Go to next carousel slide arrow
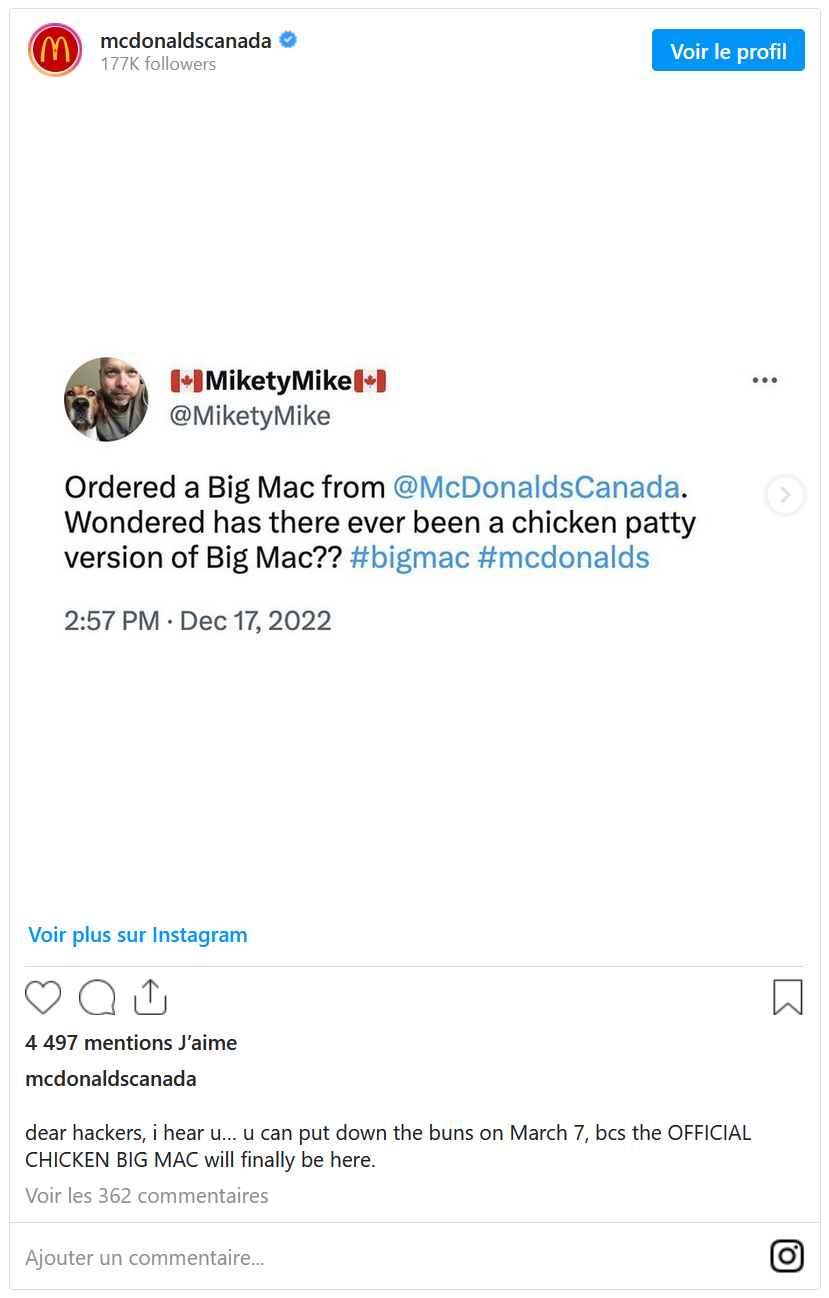The image size is (829, 1298). click(785, 495)
